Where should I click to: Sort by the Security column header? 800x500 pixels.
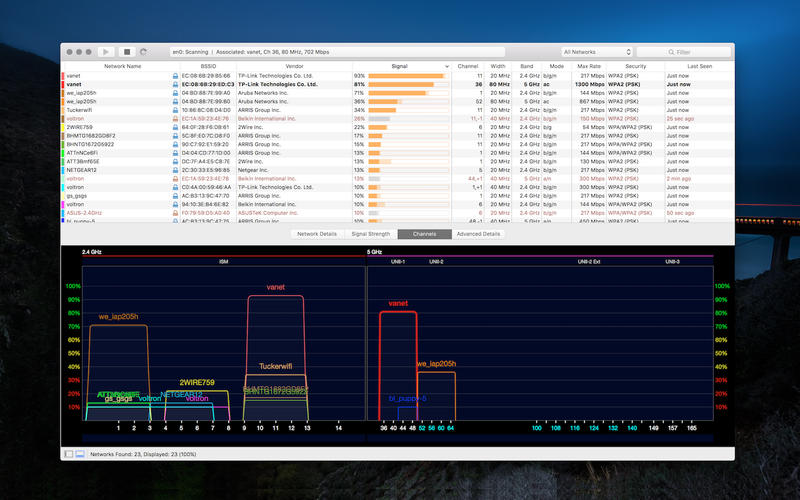click(x=636, y=66)
